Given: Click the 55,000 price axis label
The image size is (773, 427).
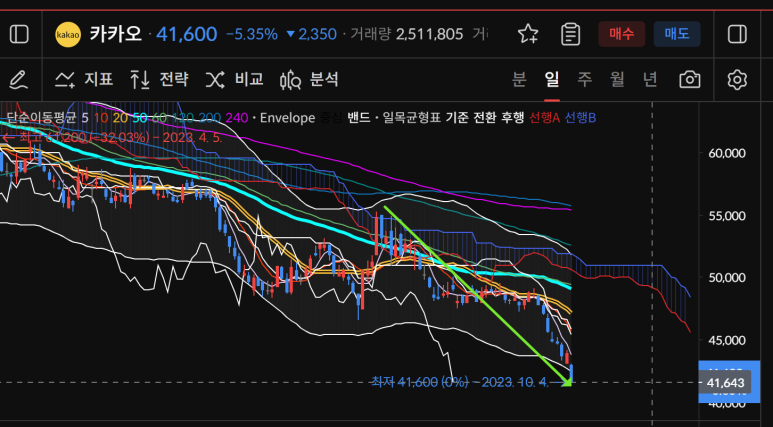Looking at the screenshot, I should (x=727, y=215).
